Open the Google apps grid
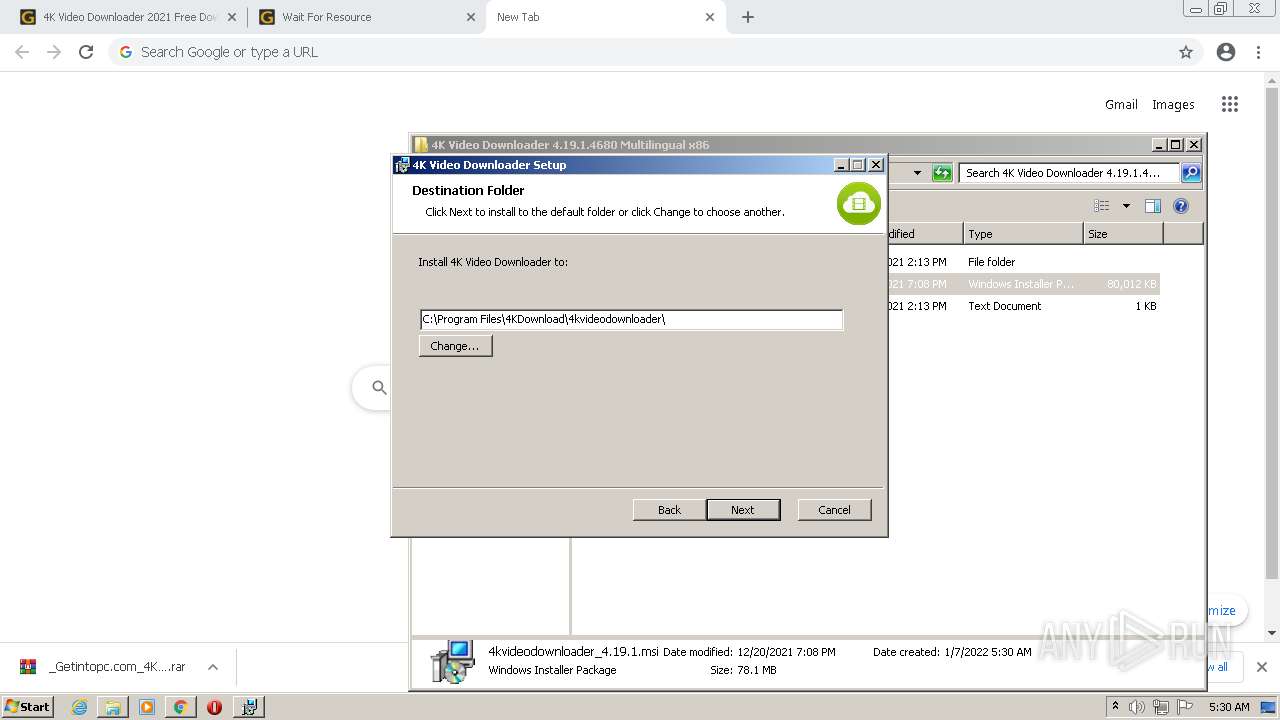The width and height of the screenshot is (1280, 720). [1230, 104]
